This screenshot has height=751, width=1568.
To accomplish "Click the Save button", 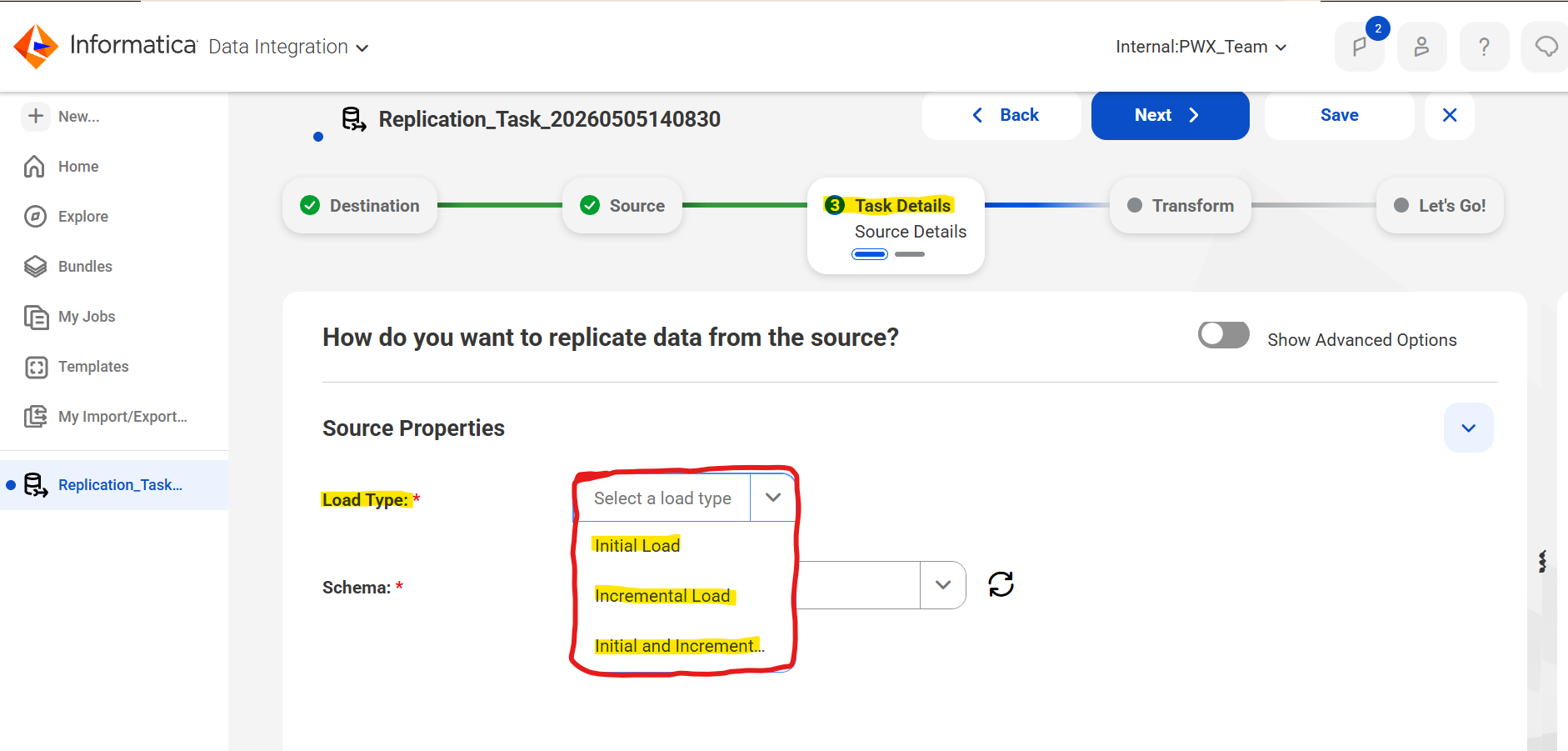I will (x=1339, y=115).
